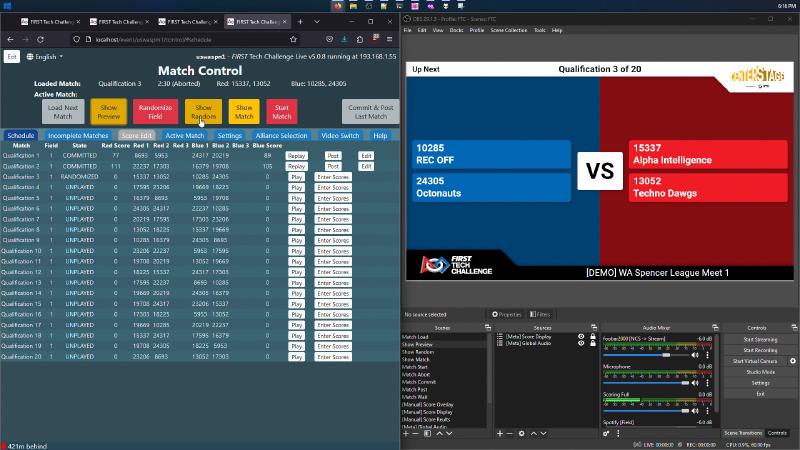The width and height of the screenshot is (800, 450).
Task: Open foobar2000 channel three-dot menu
Action: [707, 355]
